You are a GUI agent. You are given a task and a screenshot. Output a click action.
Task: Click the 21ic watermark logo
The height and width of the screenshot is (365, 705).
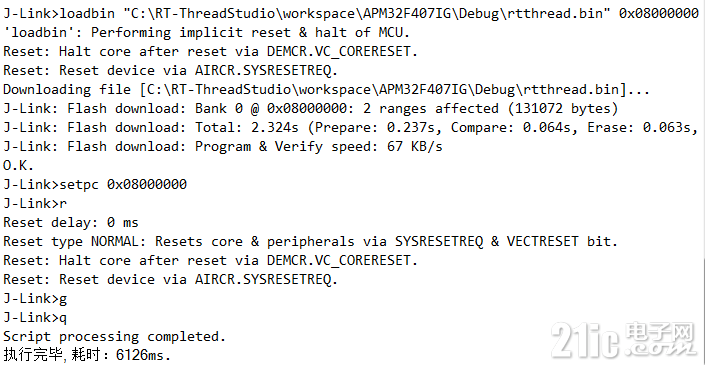(625, 341)
